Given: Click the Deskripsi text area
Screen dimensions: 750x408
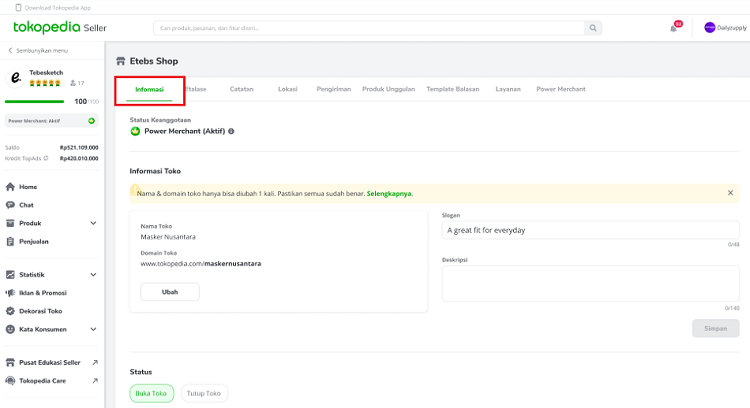Looking at the screenshot, I should (x=591, y=284).
